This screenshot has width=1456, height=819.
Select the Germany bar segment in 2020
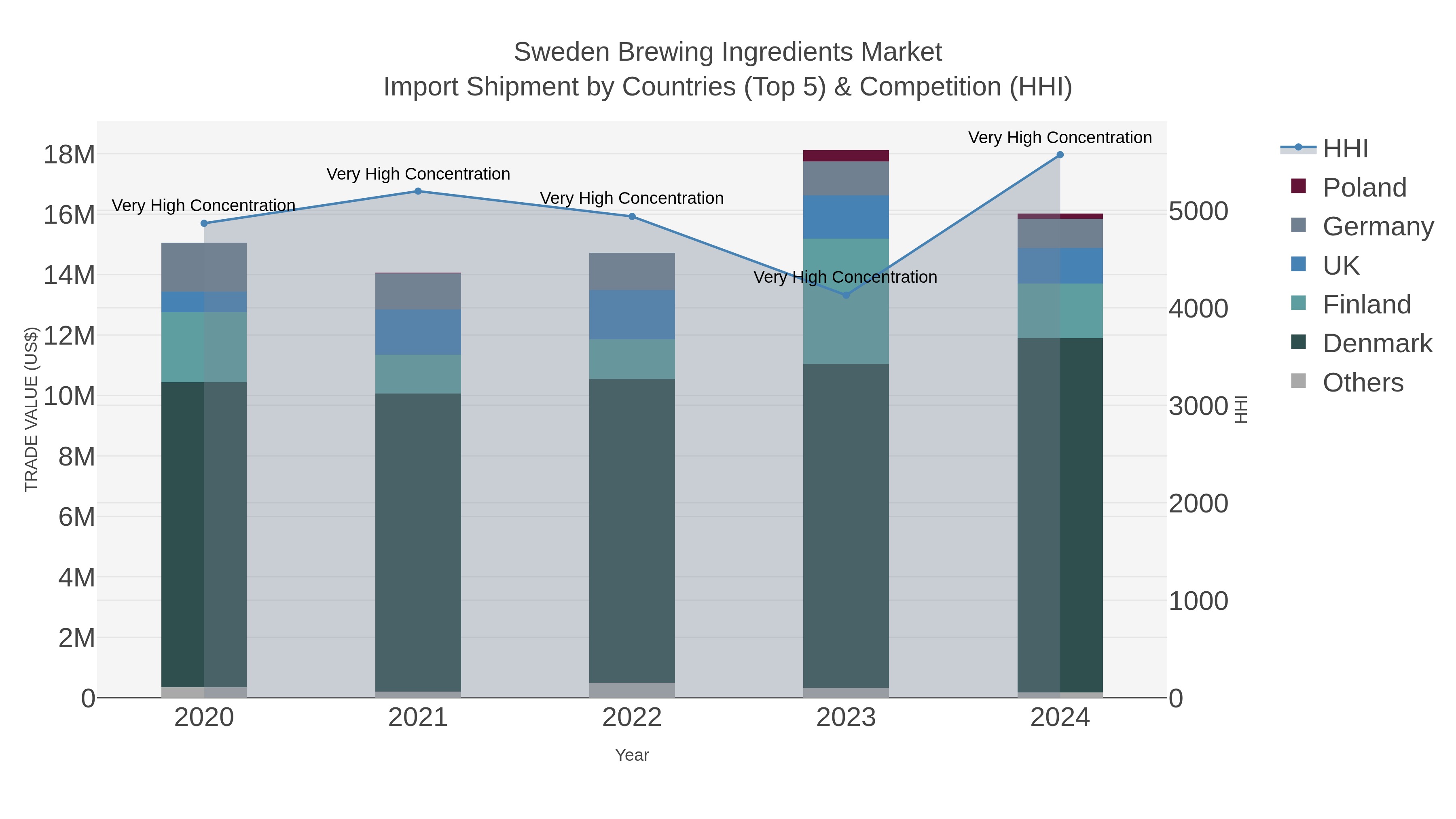204,267
